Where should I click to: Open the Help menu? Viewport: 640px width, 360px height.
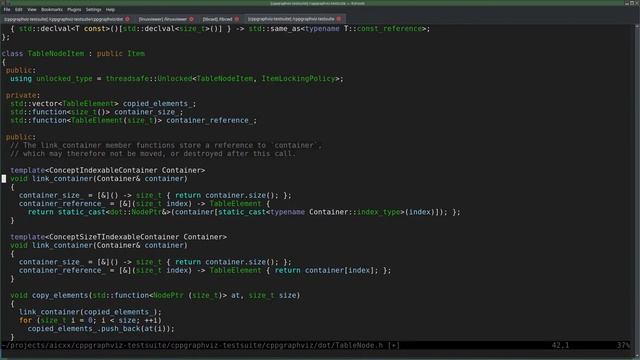[110, 9]
